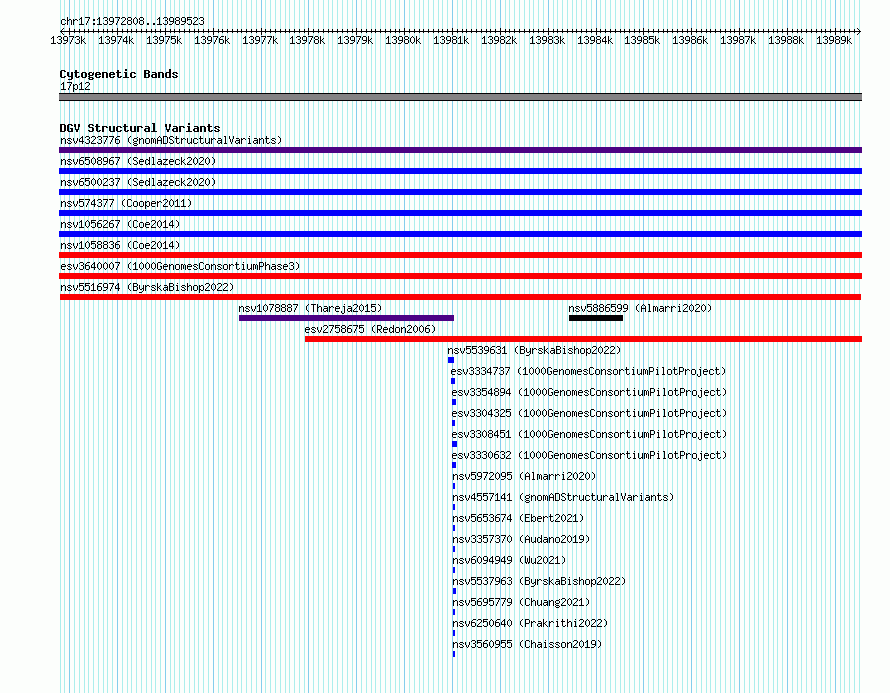Click the blue nsv6508967 variant bar
The height and width of the screenshot is (693, 890).
tap(460, 171)
